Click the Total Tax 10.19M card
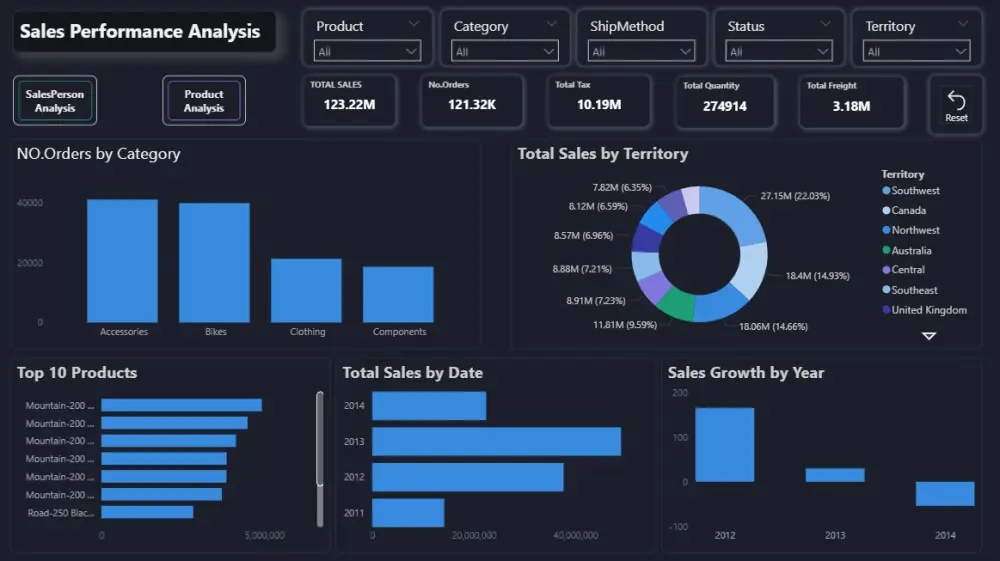The width and height of the screenshot is (1000, 561). [599, 101]
